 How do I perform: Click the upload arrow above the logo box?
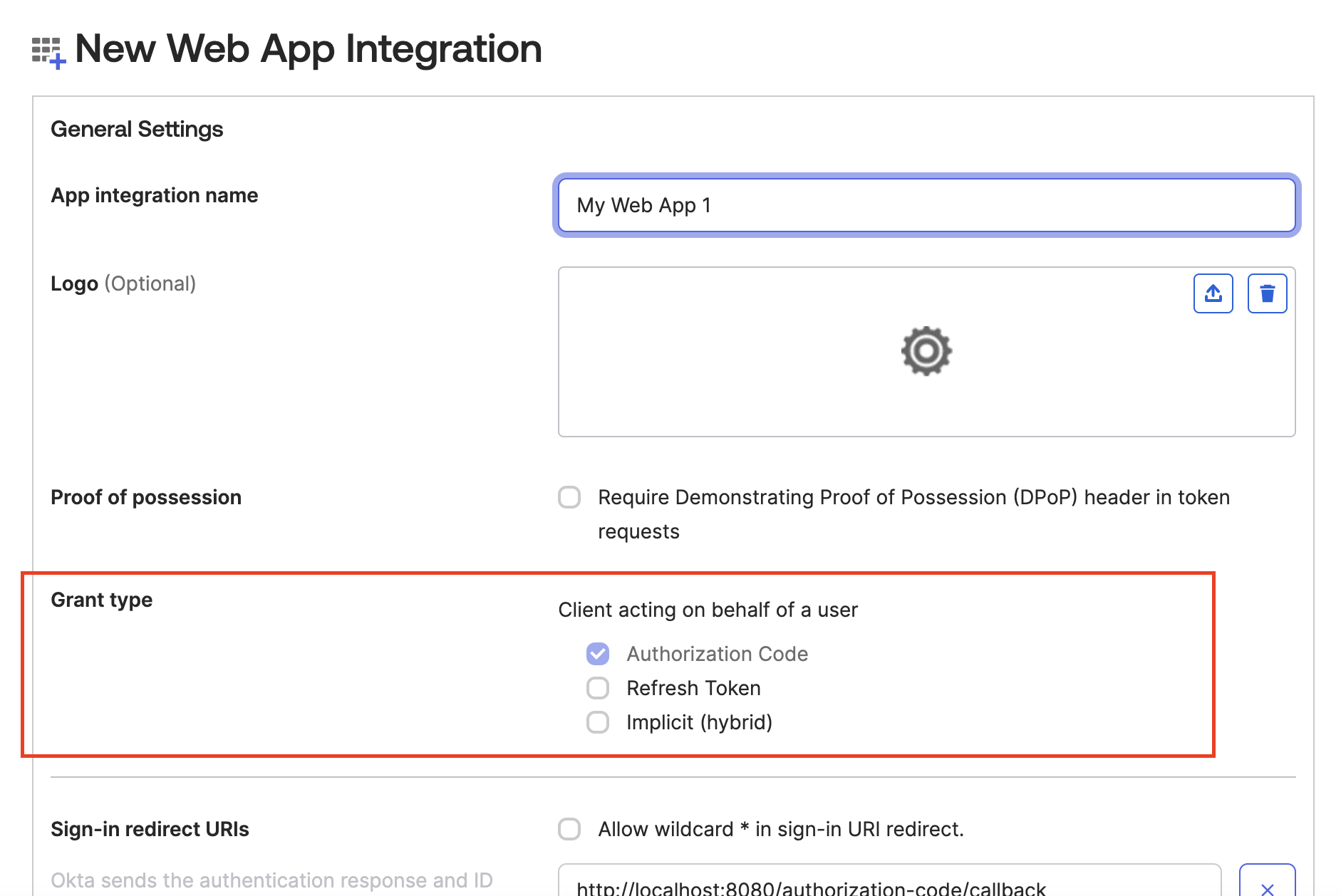1213,293
